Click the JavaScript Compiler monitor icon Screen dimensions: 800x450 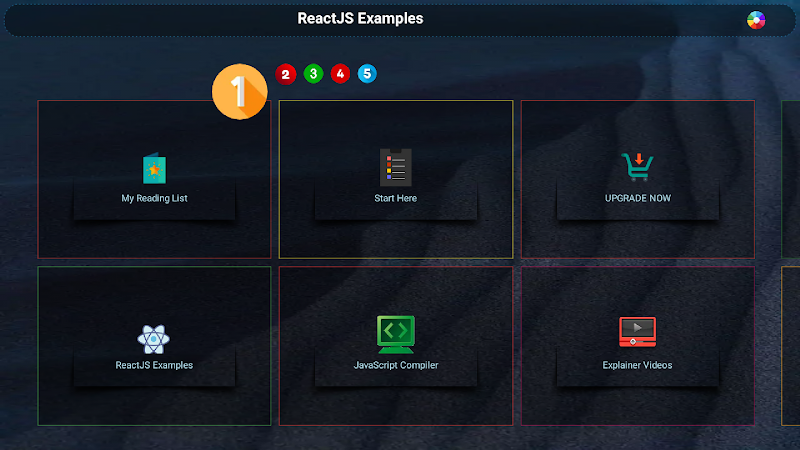pyautogui.click(x=396, y=334)
